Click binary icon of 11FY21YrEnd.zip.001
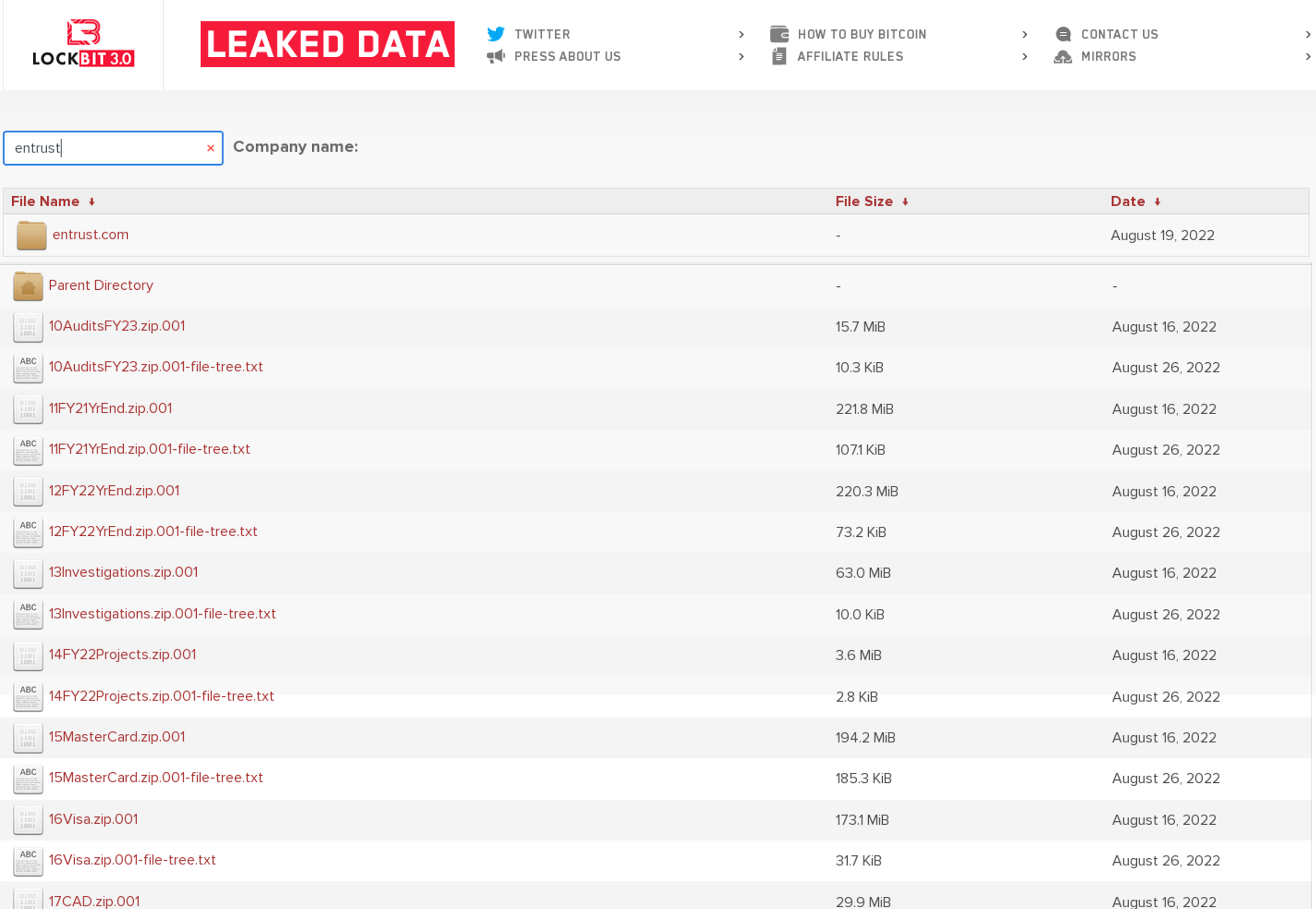This screenshot has width=1316, height=909. 28,409
